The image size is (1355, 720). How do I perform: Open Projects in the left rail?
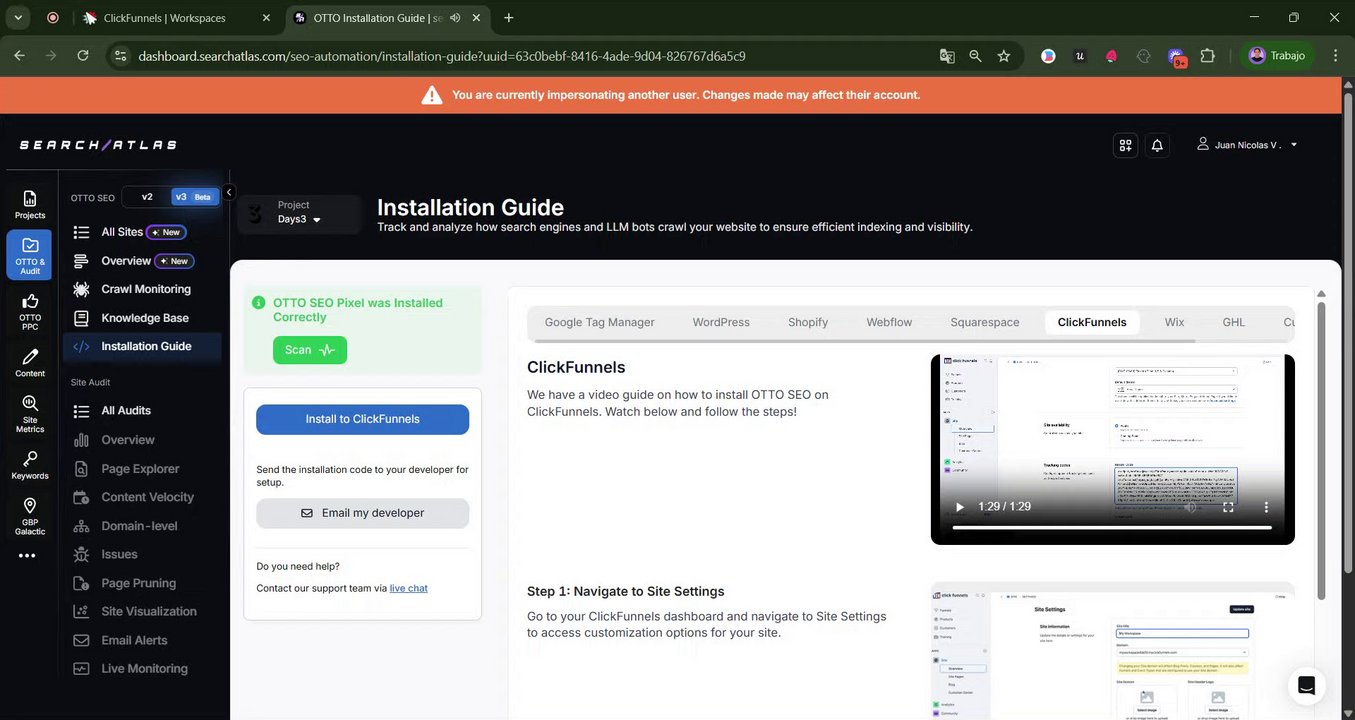(29, 204)
